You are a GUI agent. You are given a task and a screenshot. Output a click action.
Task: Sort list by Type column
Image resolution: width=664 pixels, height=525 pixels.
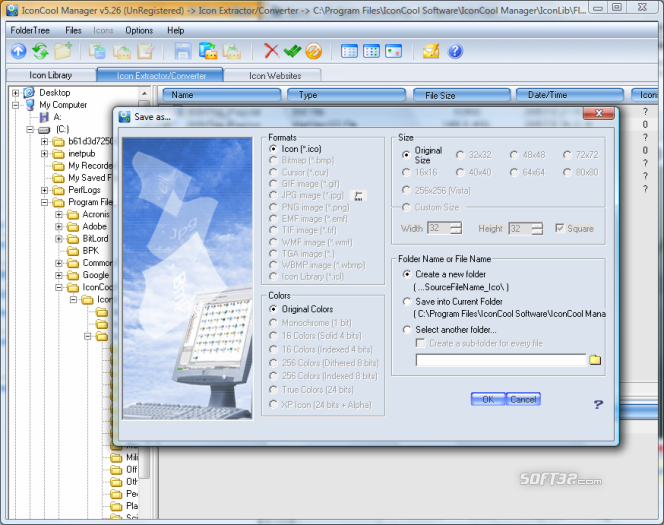pos(346,95)
